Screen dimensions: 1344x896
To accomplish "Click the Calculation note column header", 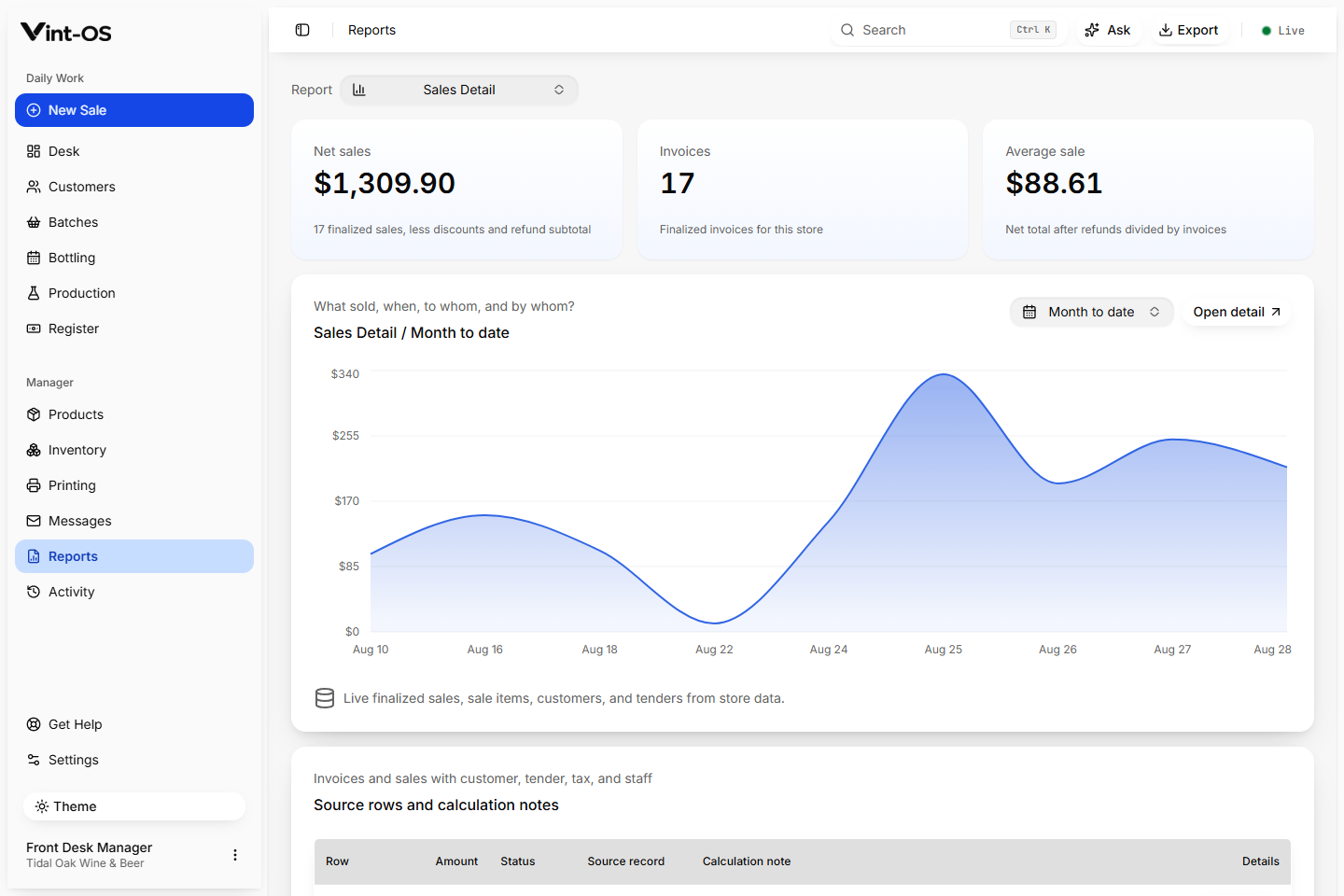I will coord(747,861).
